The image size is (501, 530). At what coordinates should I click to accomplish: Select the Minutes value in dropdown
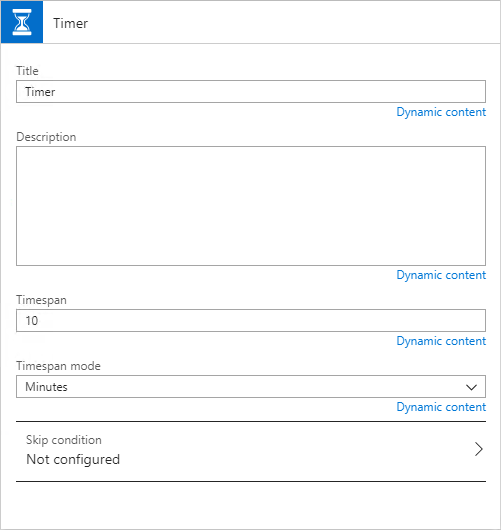[46, 387]
